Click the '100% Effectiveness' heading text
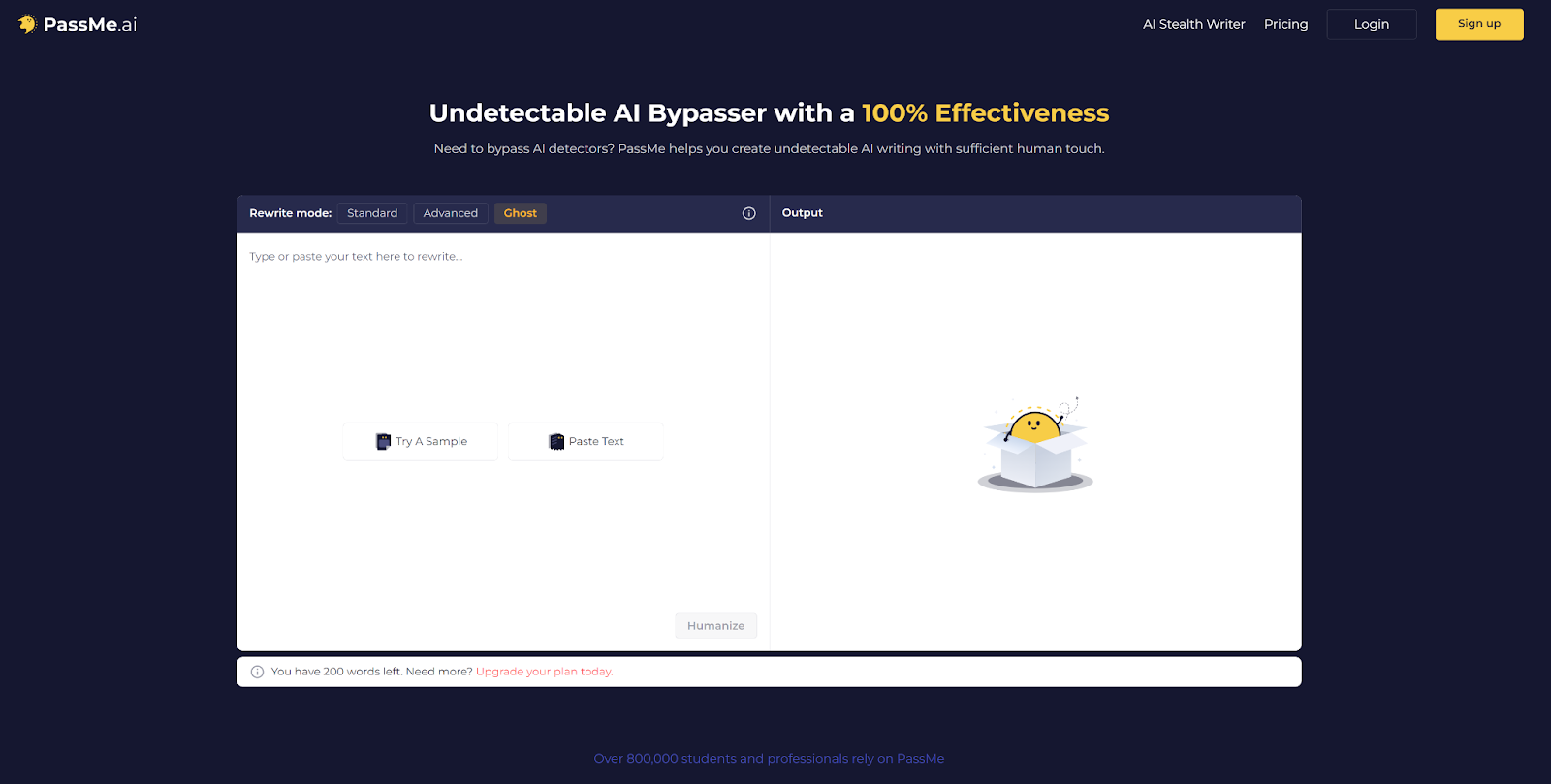This screenshot has width=1551, height=784. (985, 113)
